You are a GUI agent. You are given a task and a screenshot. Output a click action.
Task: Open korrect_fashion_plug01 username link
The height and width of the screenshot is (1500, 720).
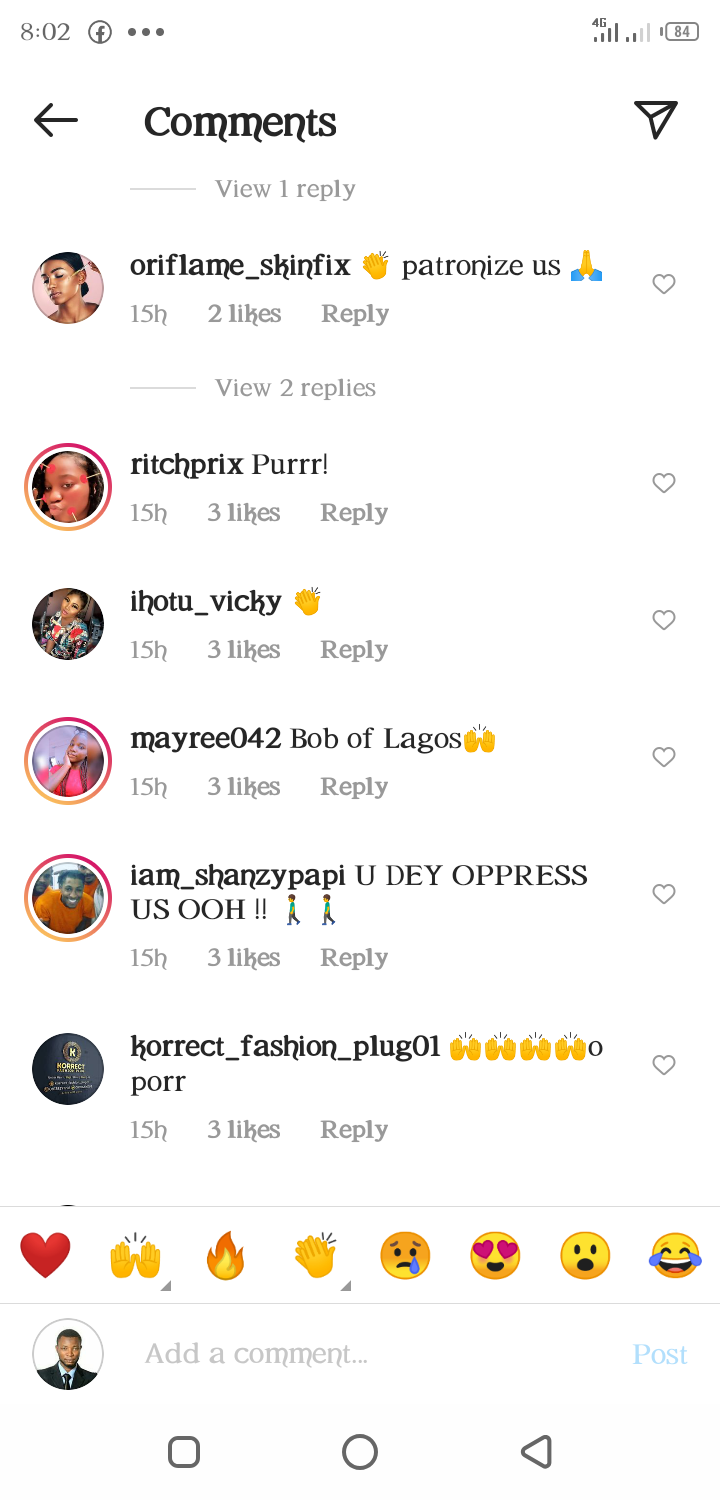click(286, 1047)
